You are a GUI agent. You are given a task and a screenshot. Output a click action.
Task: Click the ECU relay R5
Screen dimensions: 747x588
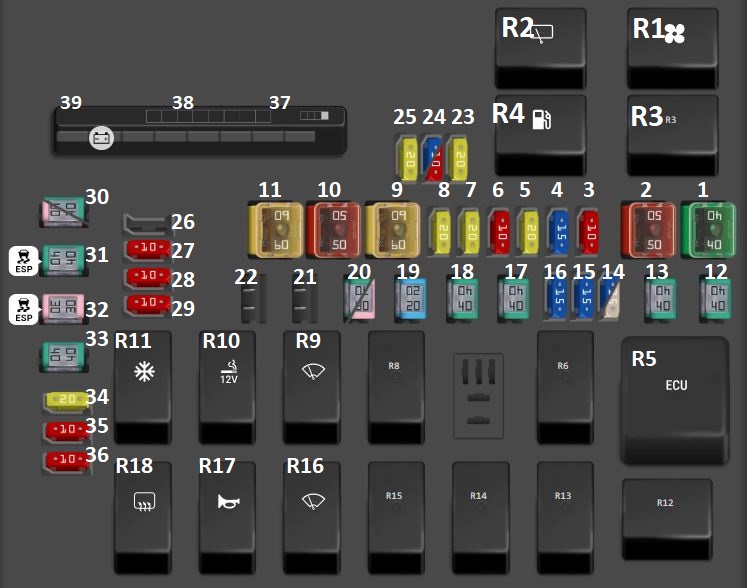[x=675, y=400]
